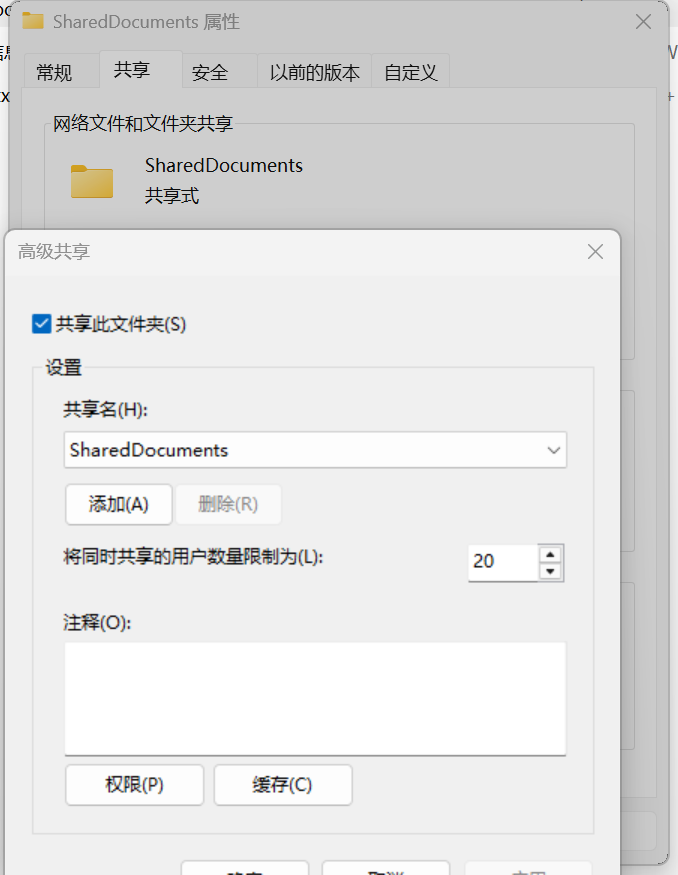The height and width of the screenshot is (875, 678).
Task: Click the 删除 button
Action: tap(228, 504)
